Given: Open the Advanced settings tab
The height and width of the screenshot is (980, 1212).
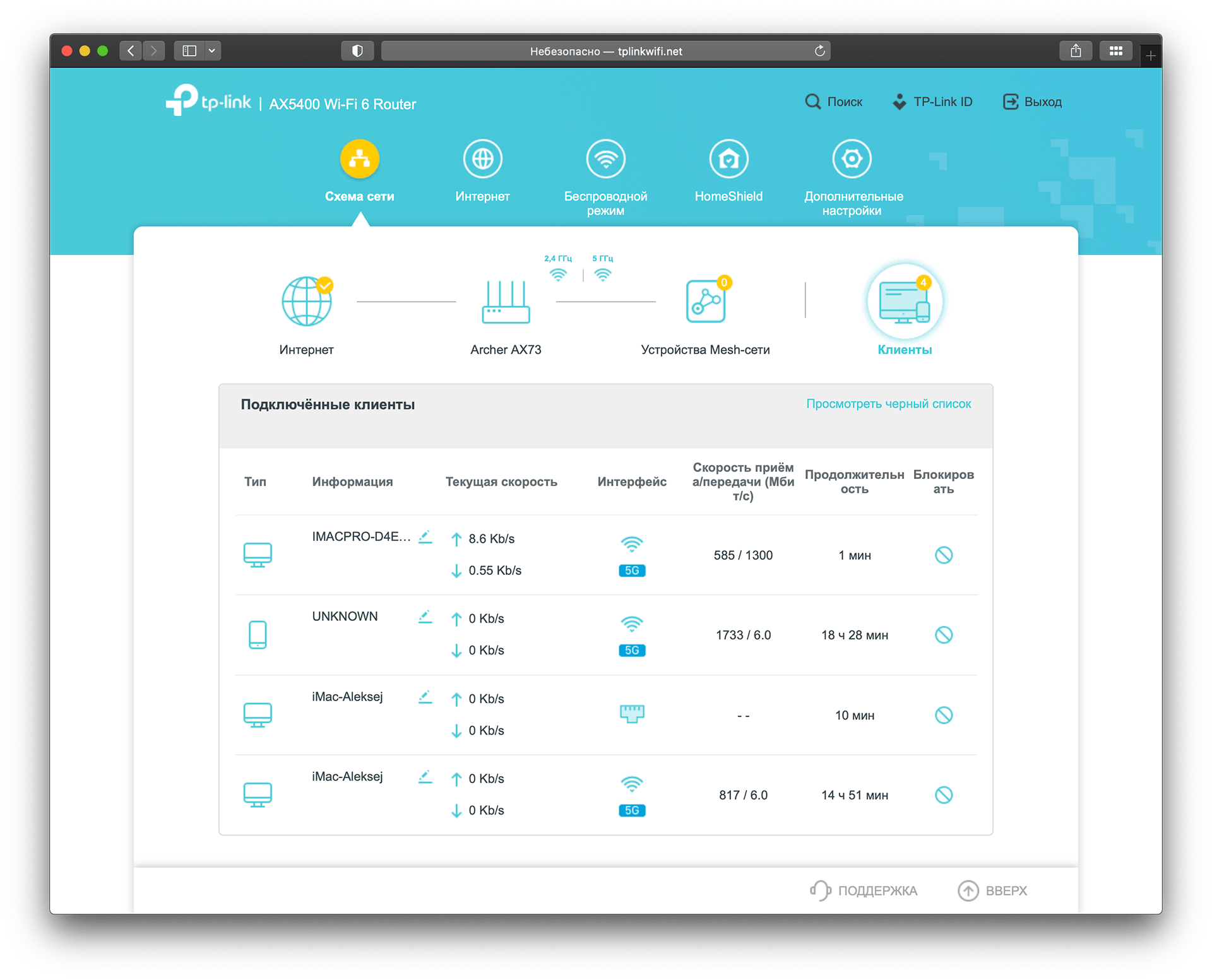Looking at the screenshot, I should pos(852,160).
